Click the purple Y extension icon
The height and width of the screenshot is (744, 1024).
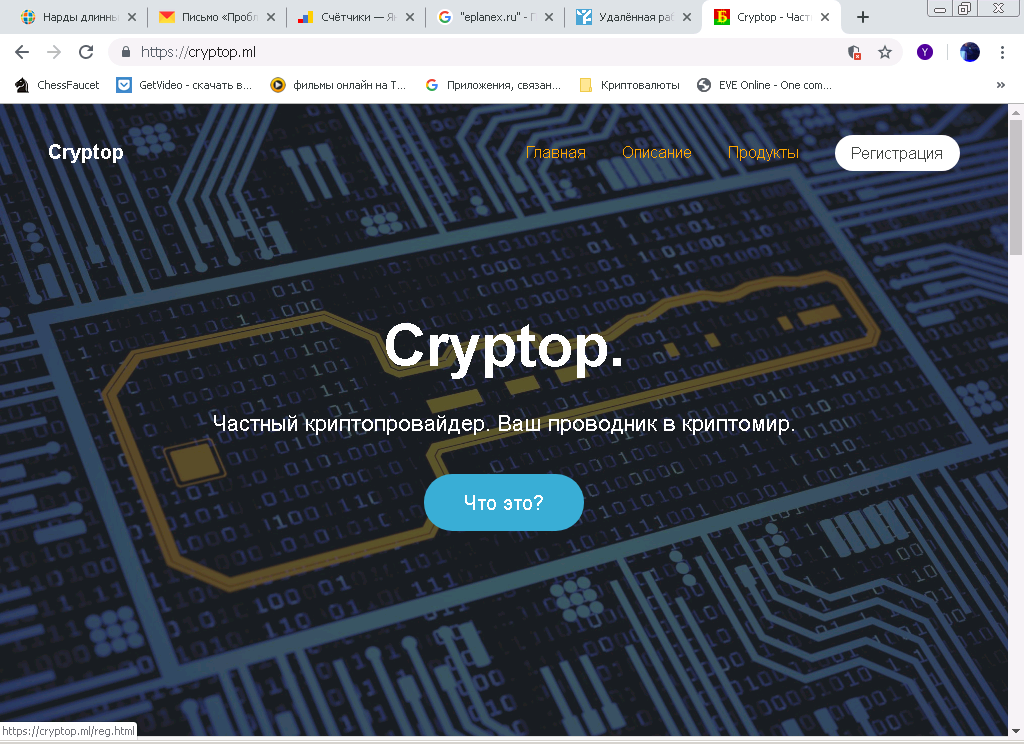[925, 52]
